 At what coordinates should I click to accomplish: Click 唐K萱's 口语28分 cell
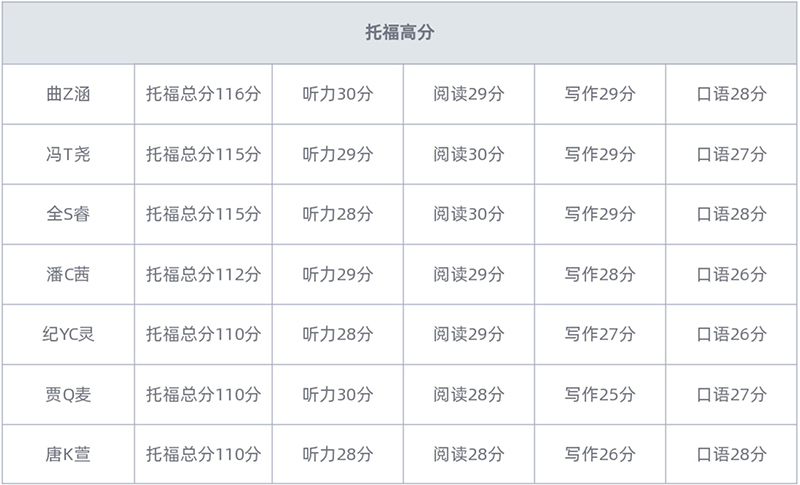[732, 454]
